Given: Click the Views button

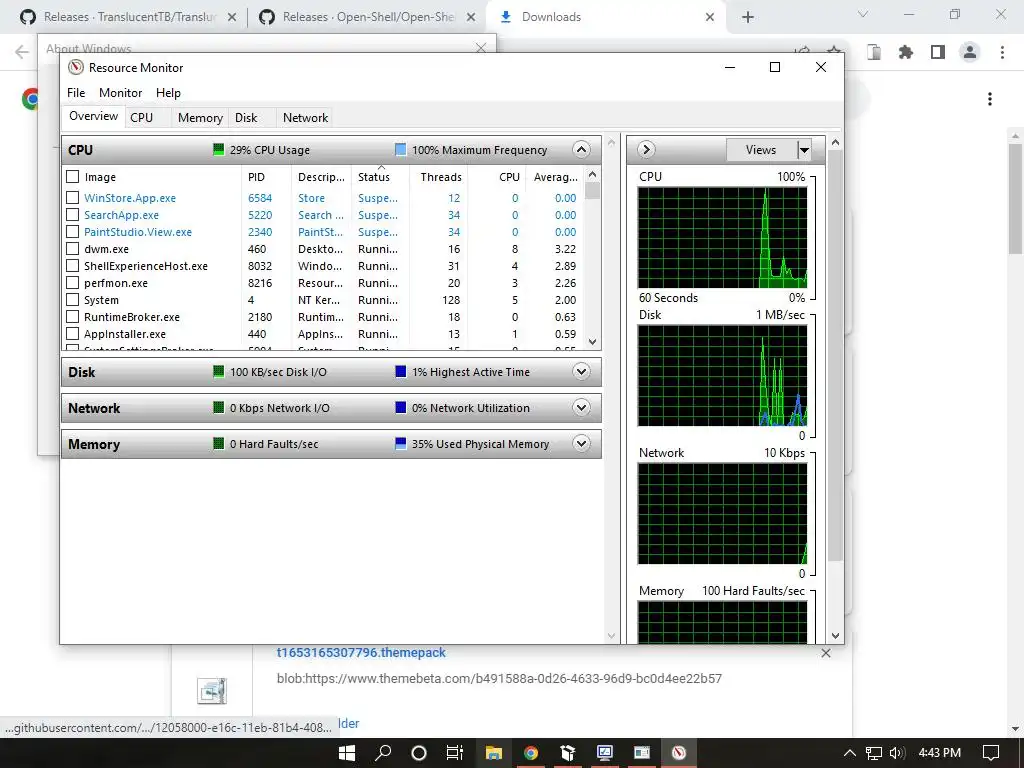Looking at the screenshot, I should pyautogui.click(x=761, y=150).
